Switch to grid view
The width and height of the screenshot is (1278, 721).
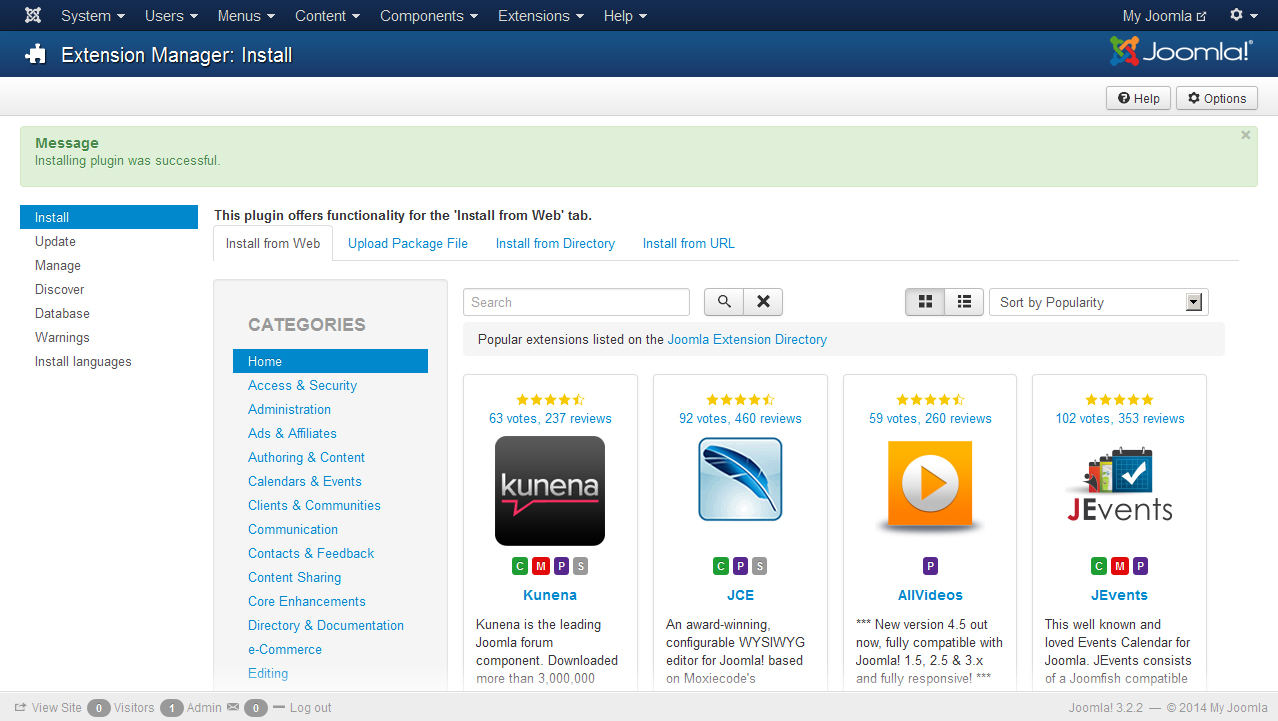[925, 302]
